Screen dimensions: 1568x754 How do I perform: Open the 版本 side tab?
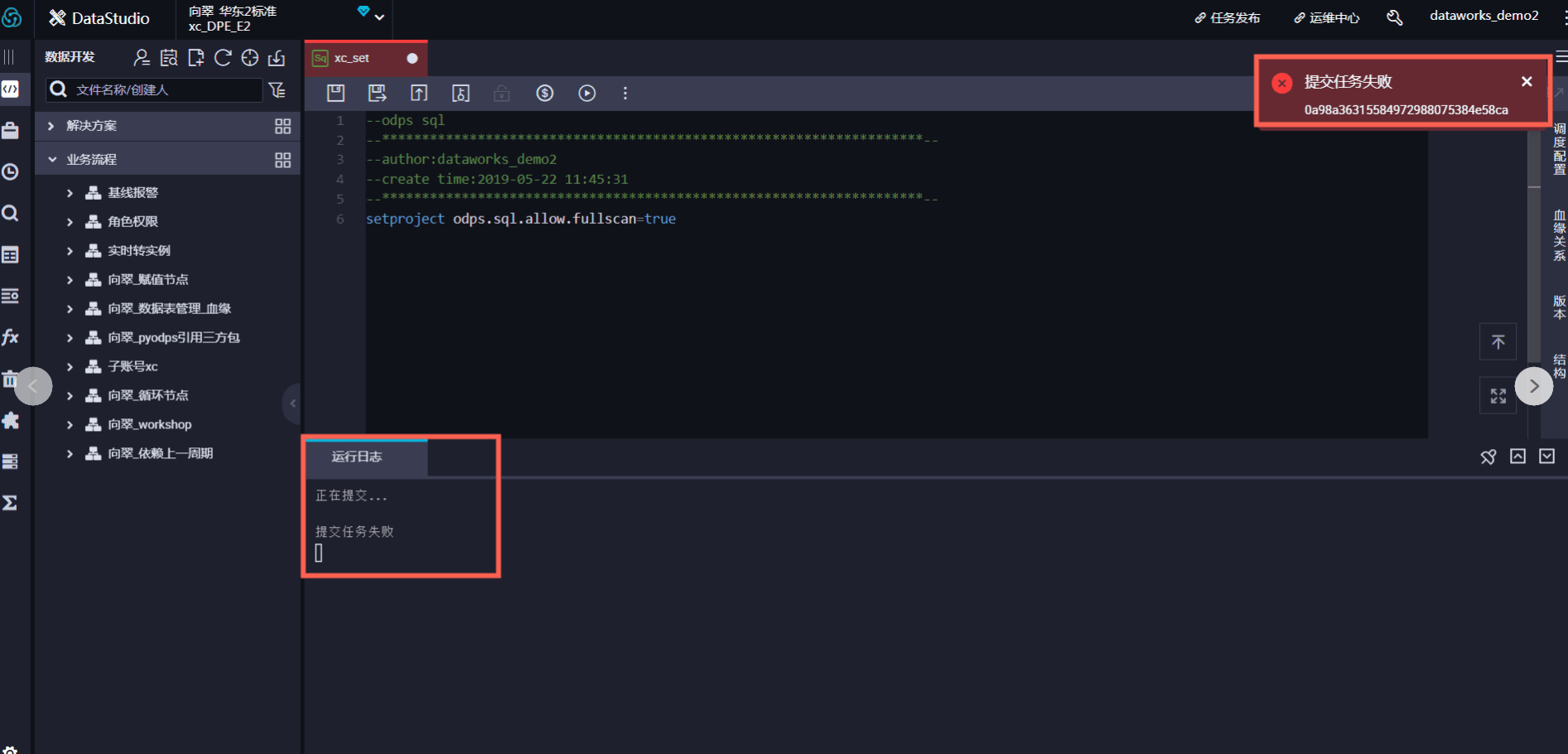pos(1559,307)
